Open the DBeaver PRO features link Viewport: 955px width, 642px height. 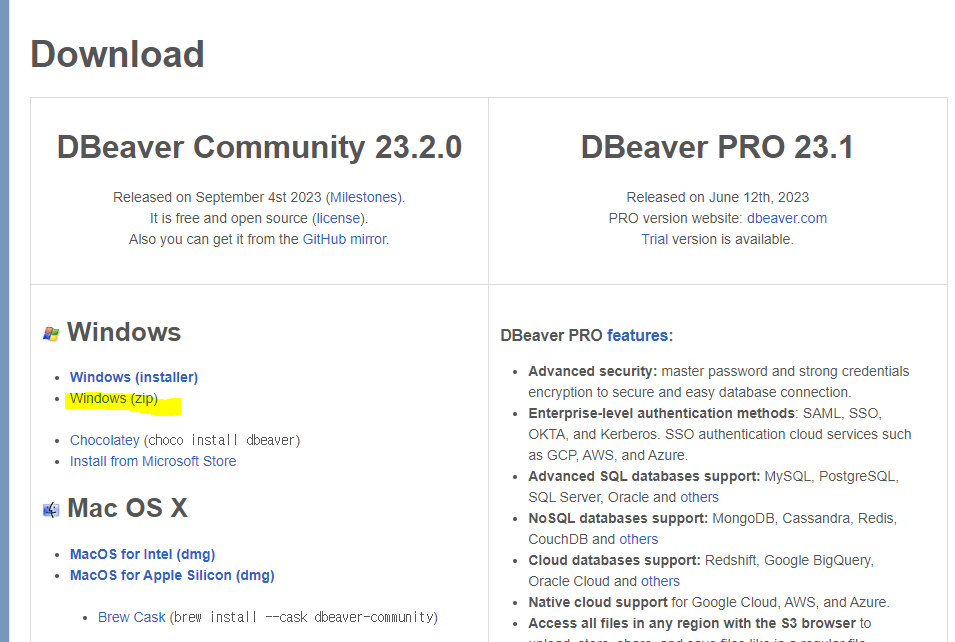pyautogui.click(x=638, y=336)
